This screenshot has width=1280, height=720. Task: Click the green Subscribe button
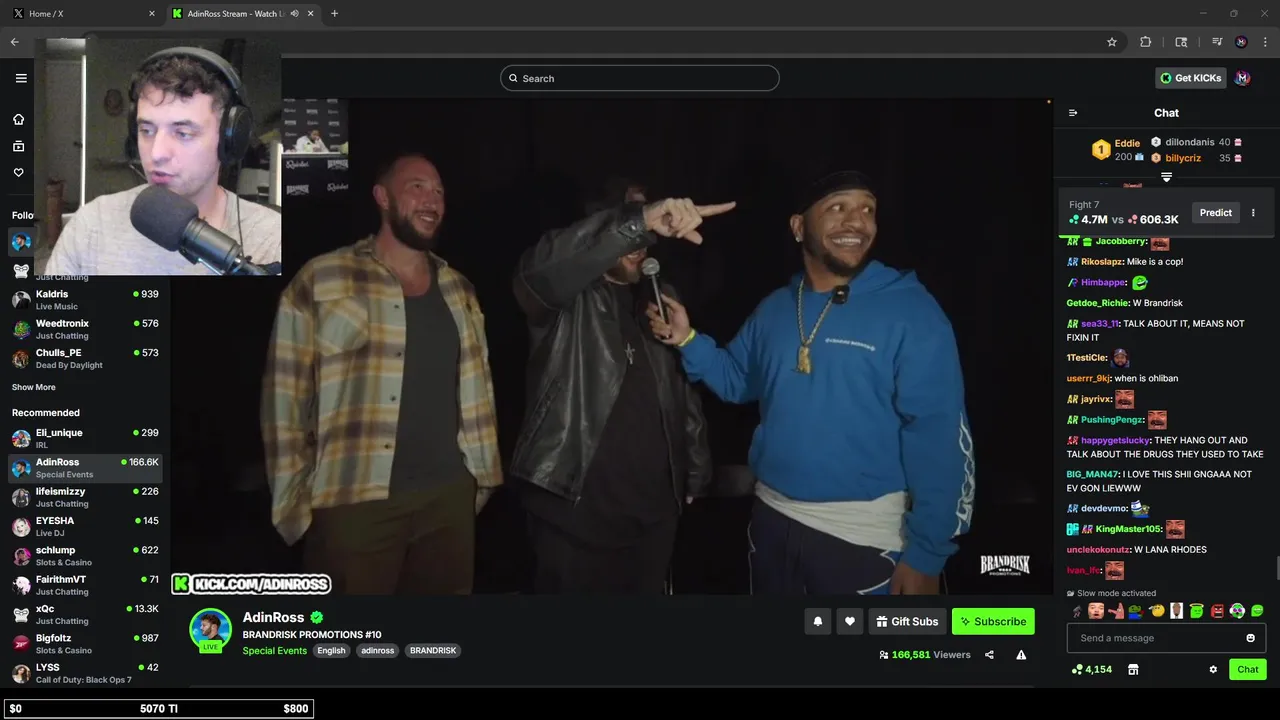tap(993, 621)
